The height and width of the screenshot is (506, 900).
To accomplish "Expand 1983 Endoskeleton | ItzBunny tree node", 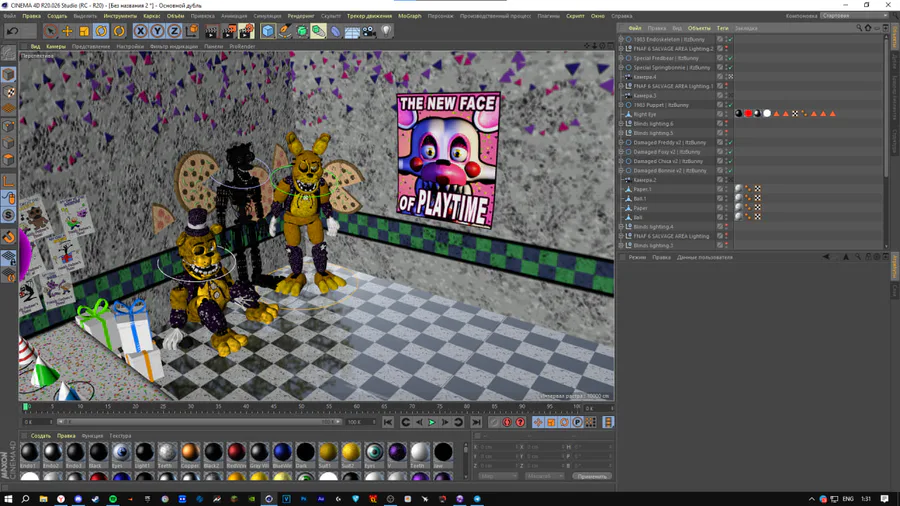I will point(620,40).
